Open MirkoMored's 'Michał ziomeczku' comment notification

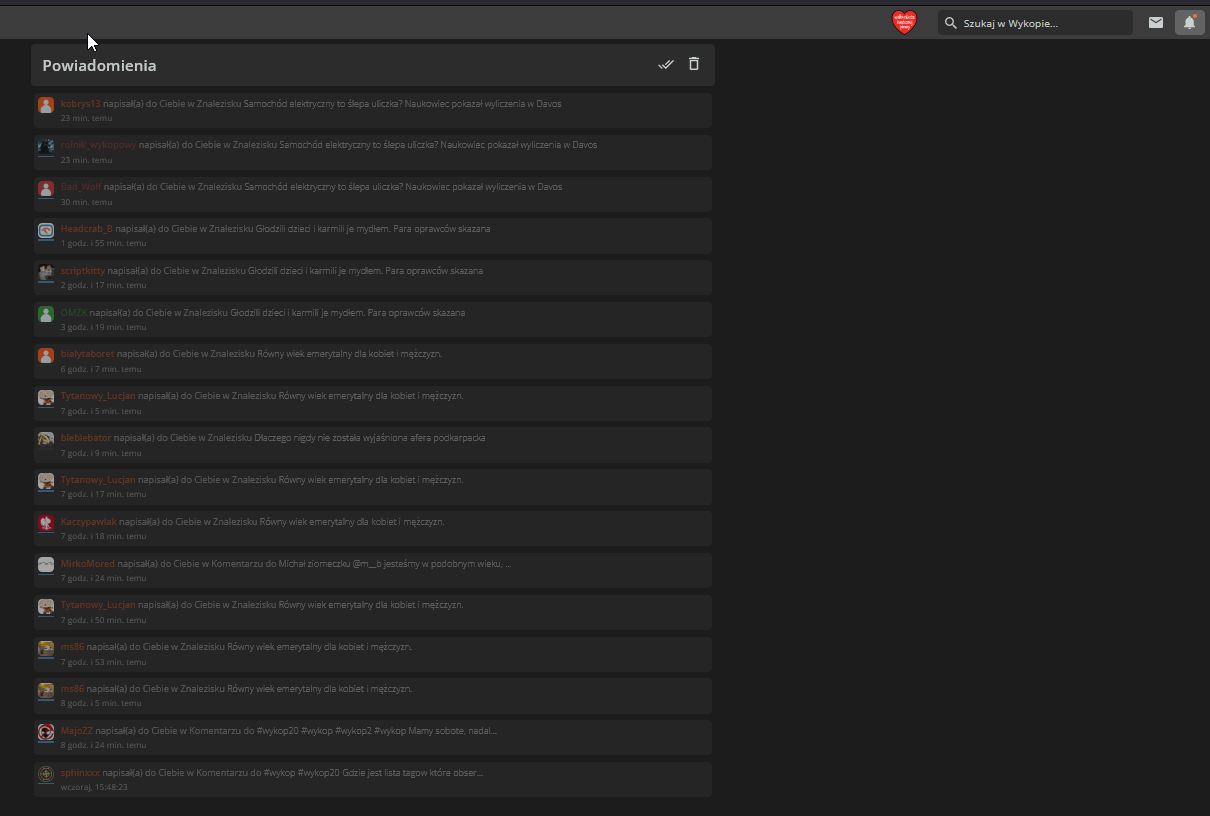314,564
